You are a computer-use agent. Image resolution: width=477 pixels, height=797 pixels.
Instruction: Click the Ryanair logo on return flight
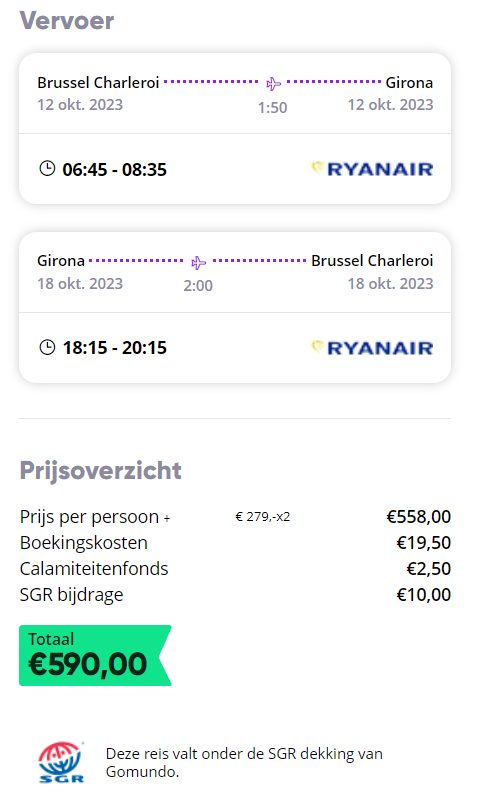[x=372, y=348]
